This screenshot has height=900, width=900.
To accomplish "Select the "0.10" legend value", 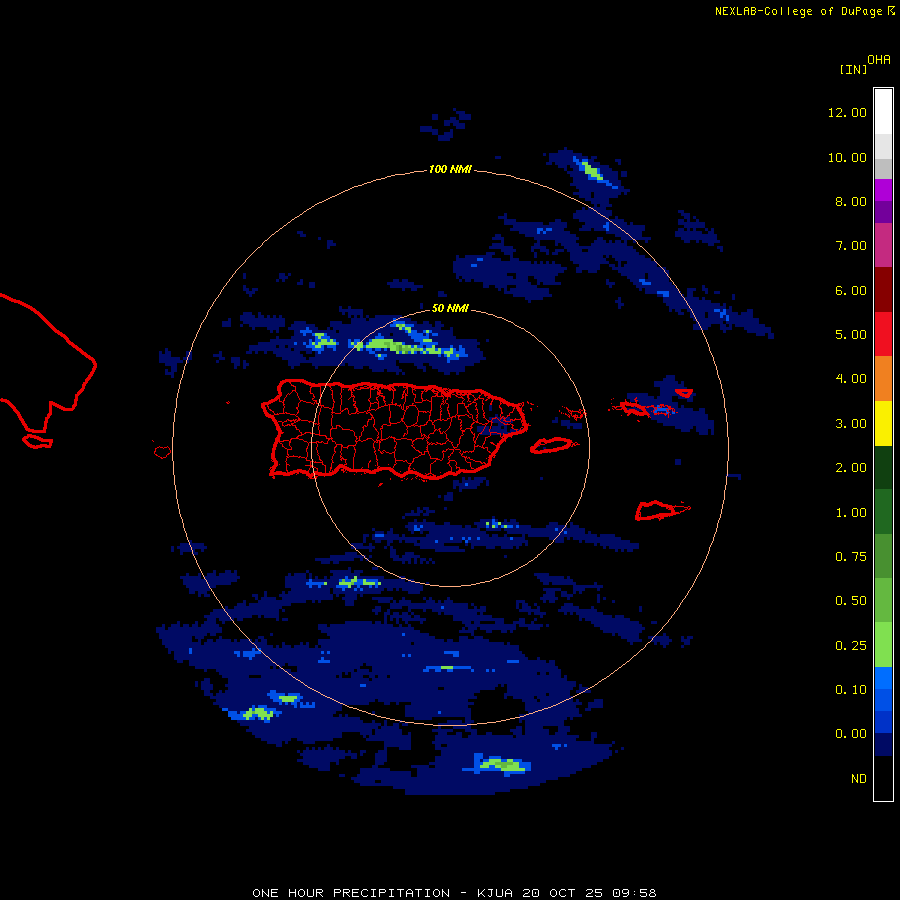I will tap(851, 690).
